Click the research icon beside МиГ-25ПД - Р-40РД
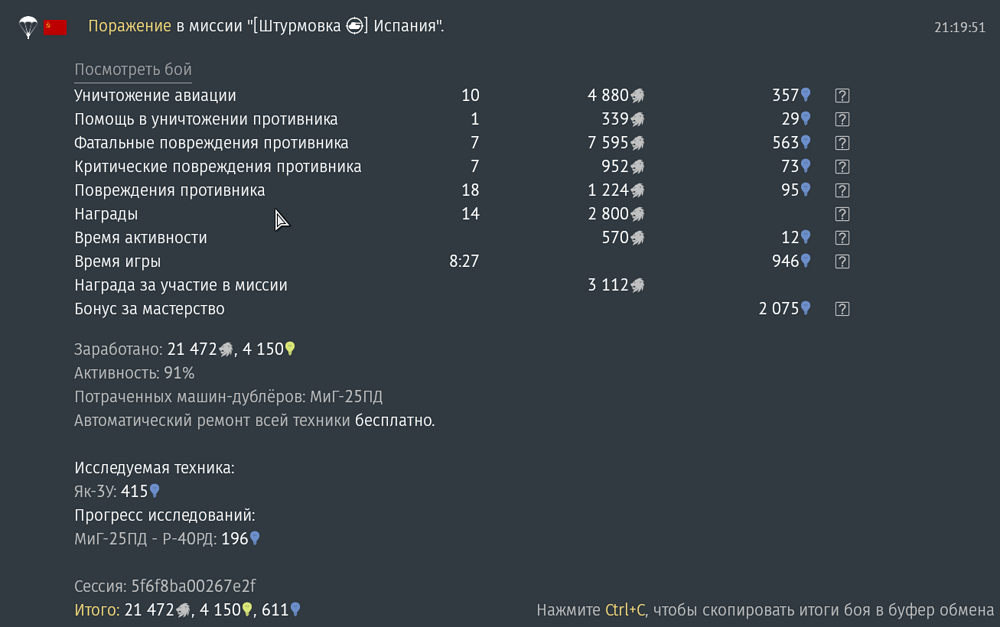 (254, 539)
